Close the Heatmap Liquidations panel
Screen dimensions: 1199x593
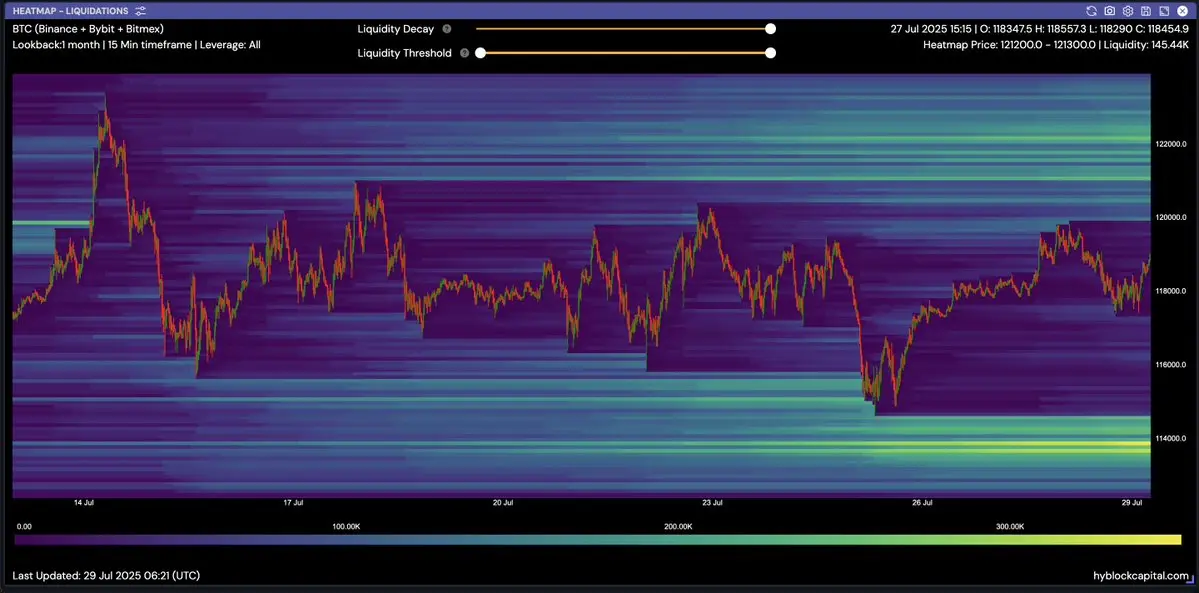tap(1182, 11)
